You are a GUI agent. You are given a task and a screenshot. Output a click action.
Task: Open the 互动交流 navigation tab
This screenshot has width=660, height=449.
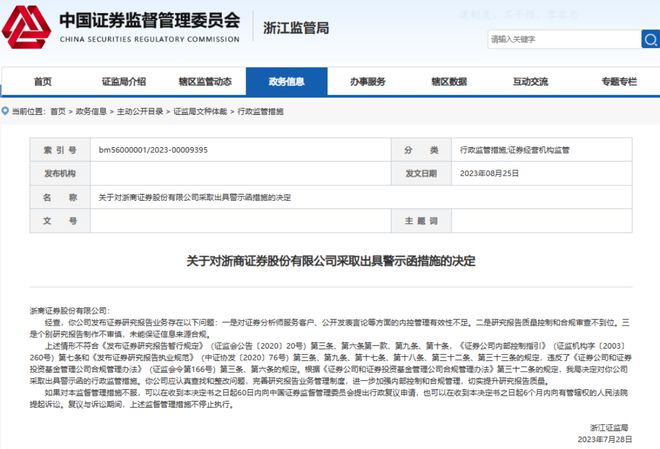tap(530, 82)
